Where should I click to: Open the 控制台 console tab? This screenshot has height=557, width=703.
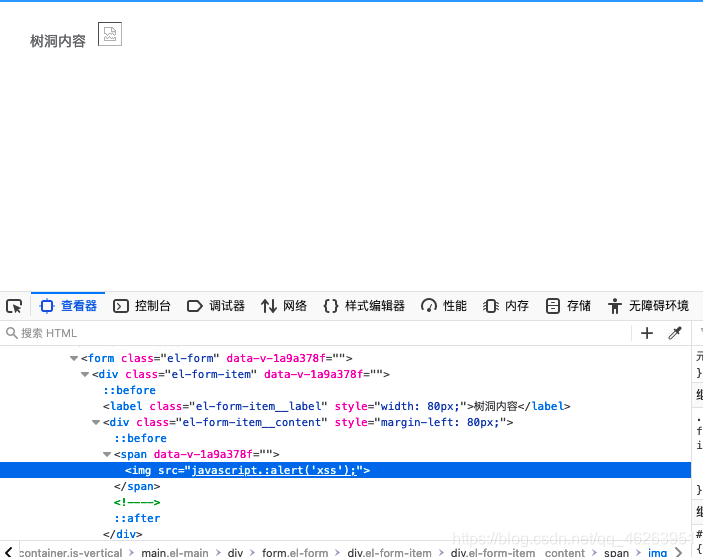pos(142,306)
